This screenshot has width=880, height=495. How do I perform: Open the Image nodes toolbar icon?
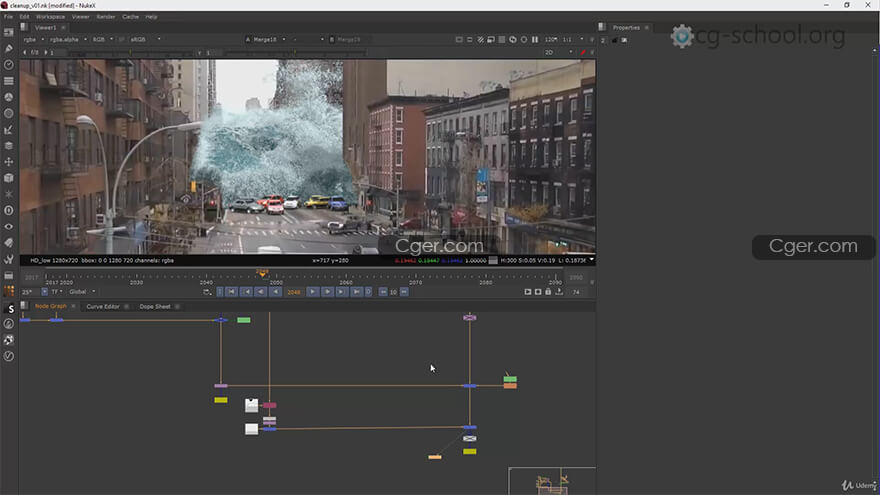(x=8, y=33)
